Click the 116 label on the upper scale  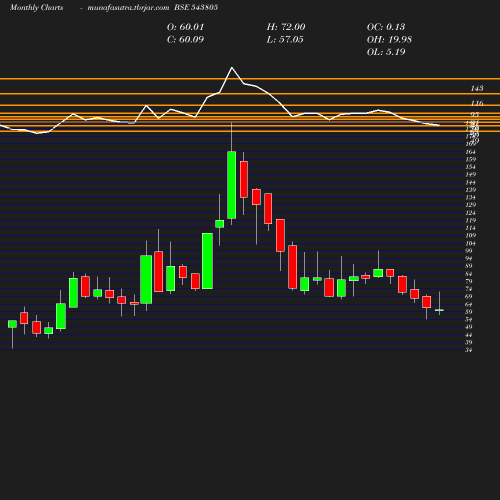[477, 103]
